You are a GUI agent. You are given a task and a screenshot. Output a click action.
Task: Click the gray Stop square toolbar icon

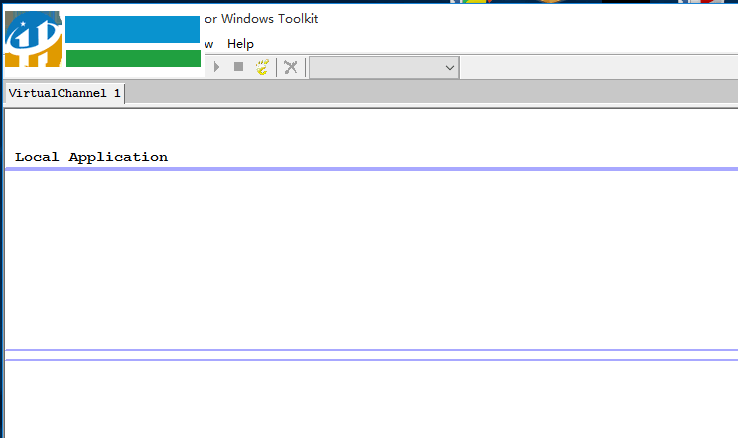click(x=239, y=67)
